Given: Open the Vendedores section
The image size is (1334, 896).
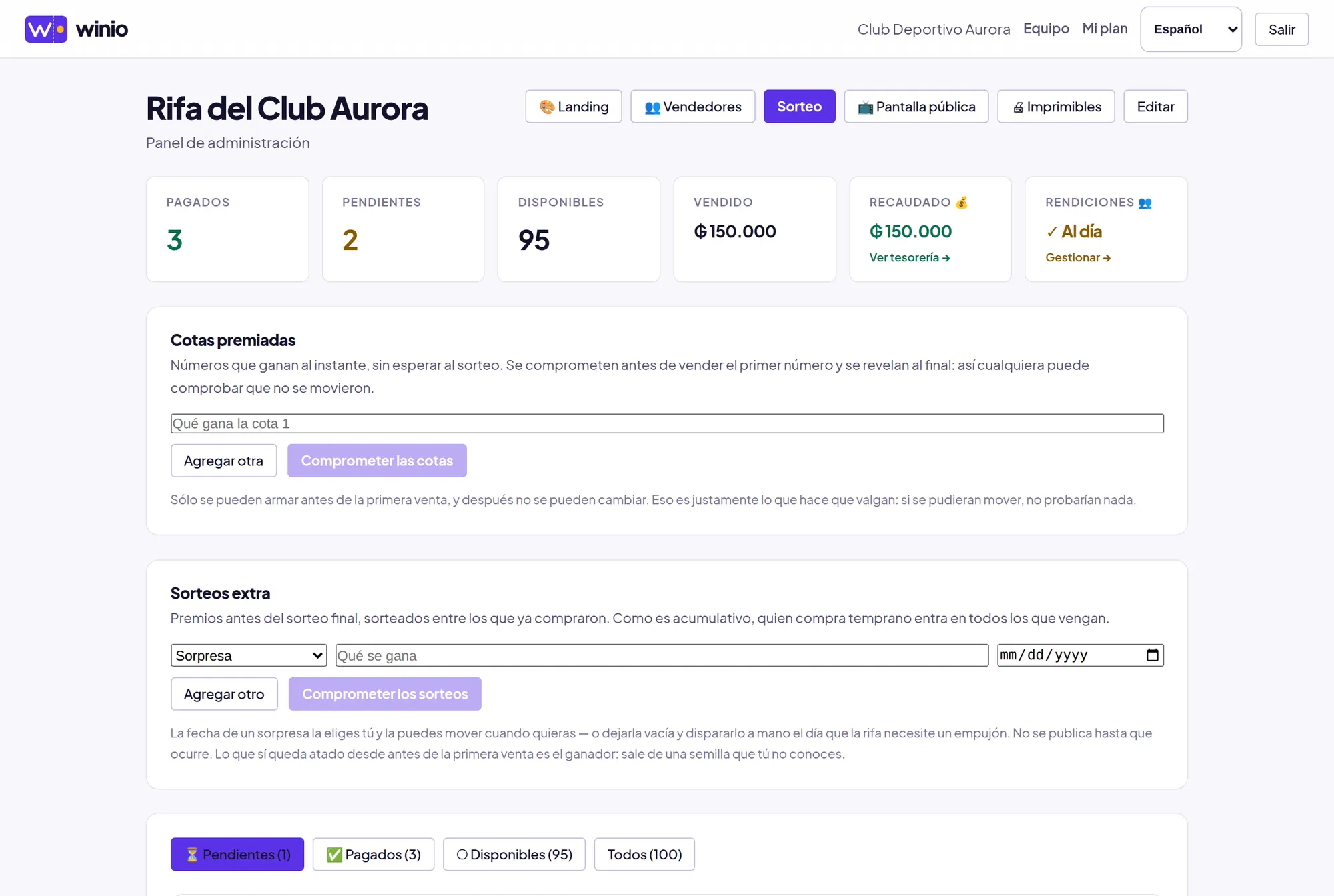Looking at the screenshot, I should tap(693, 107).
